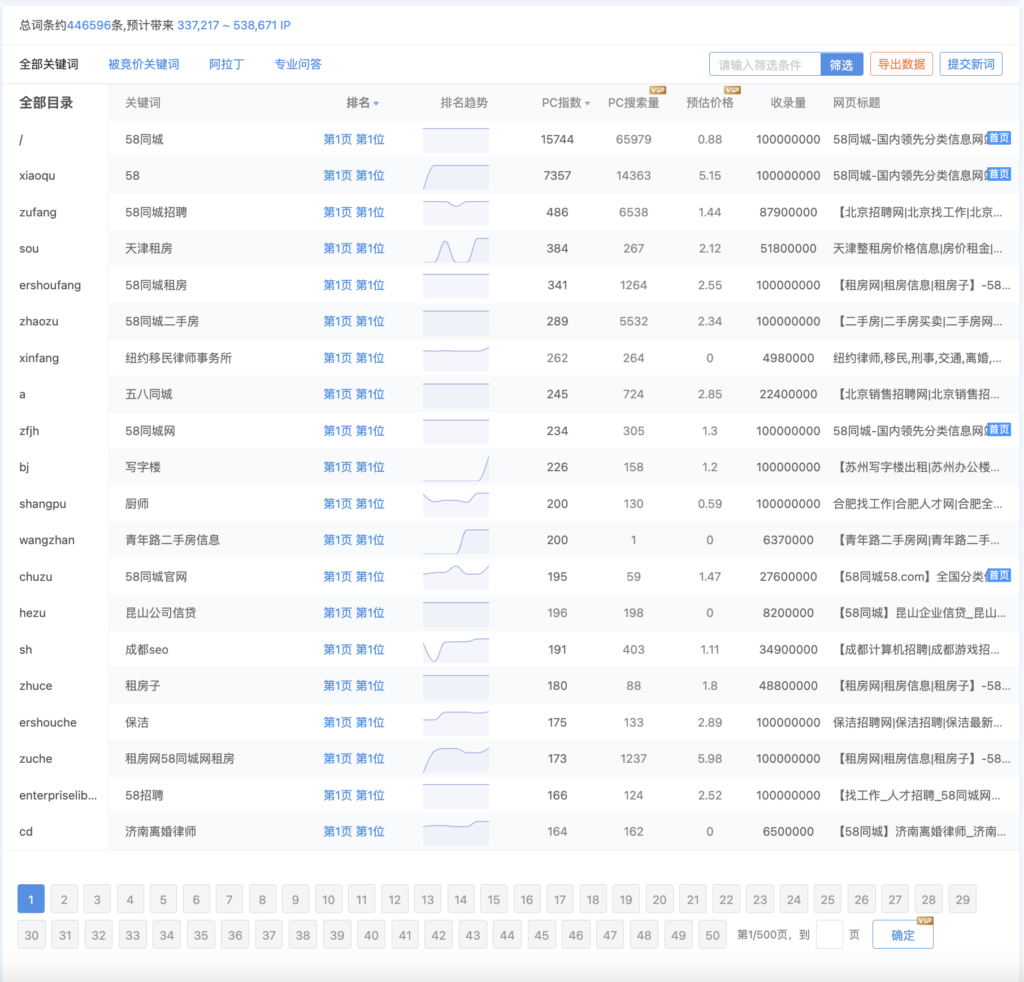Click the keyword 五八同城

[x=149, y=394]
